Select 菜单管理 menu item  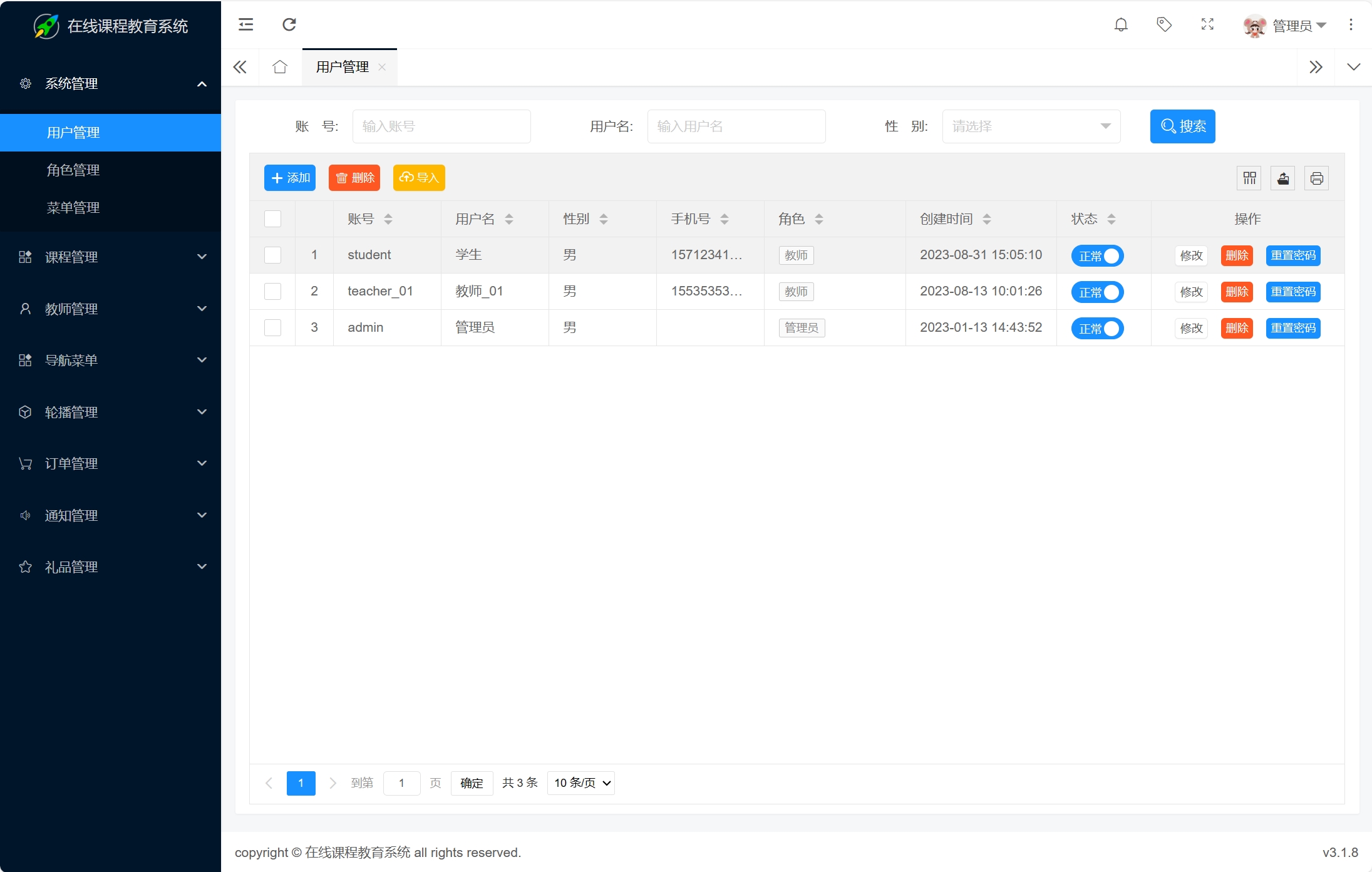point(73,208)
